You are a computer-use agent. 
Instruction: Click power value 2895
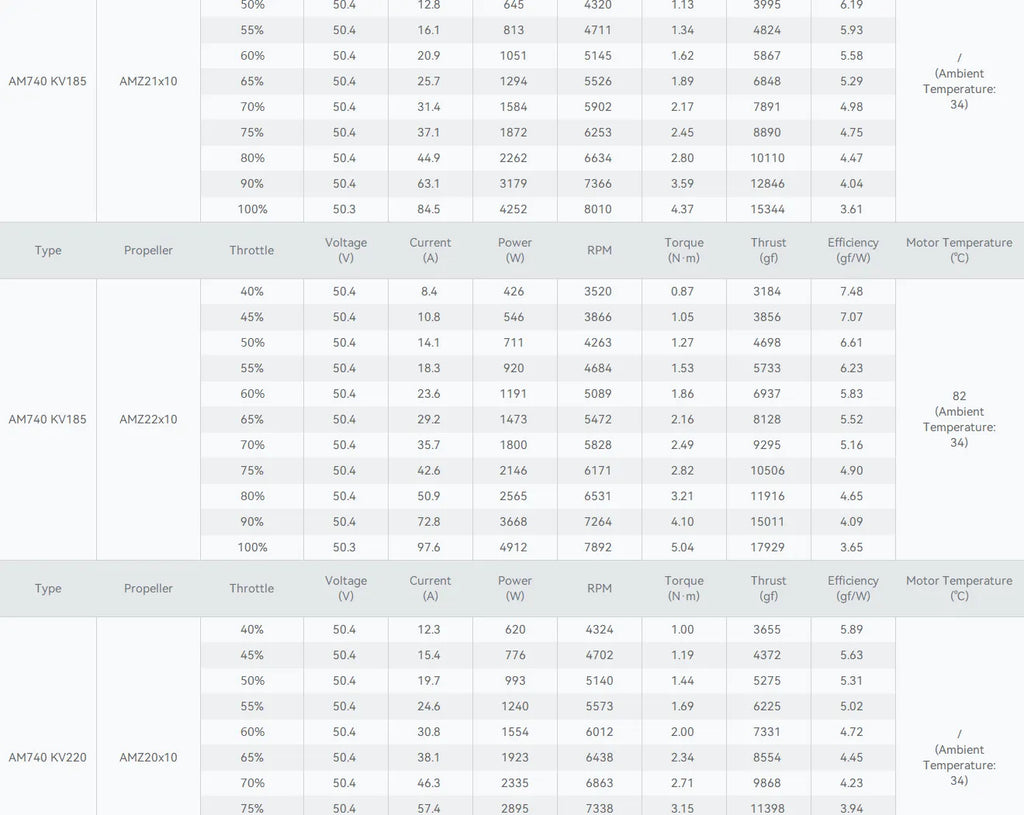(515, 808)
